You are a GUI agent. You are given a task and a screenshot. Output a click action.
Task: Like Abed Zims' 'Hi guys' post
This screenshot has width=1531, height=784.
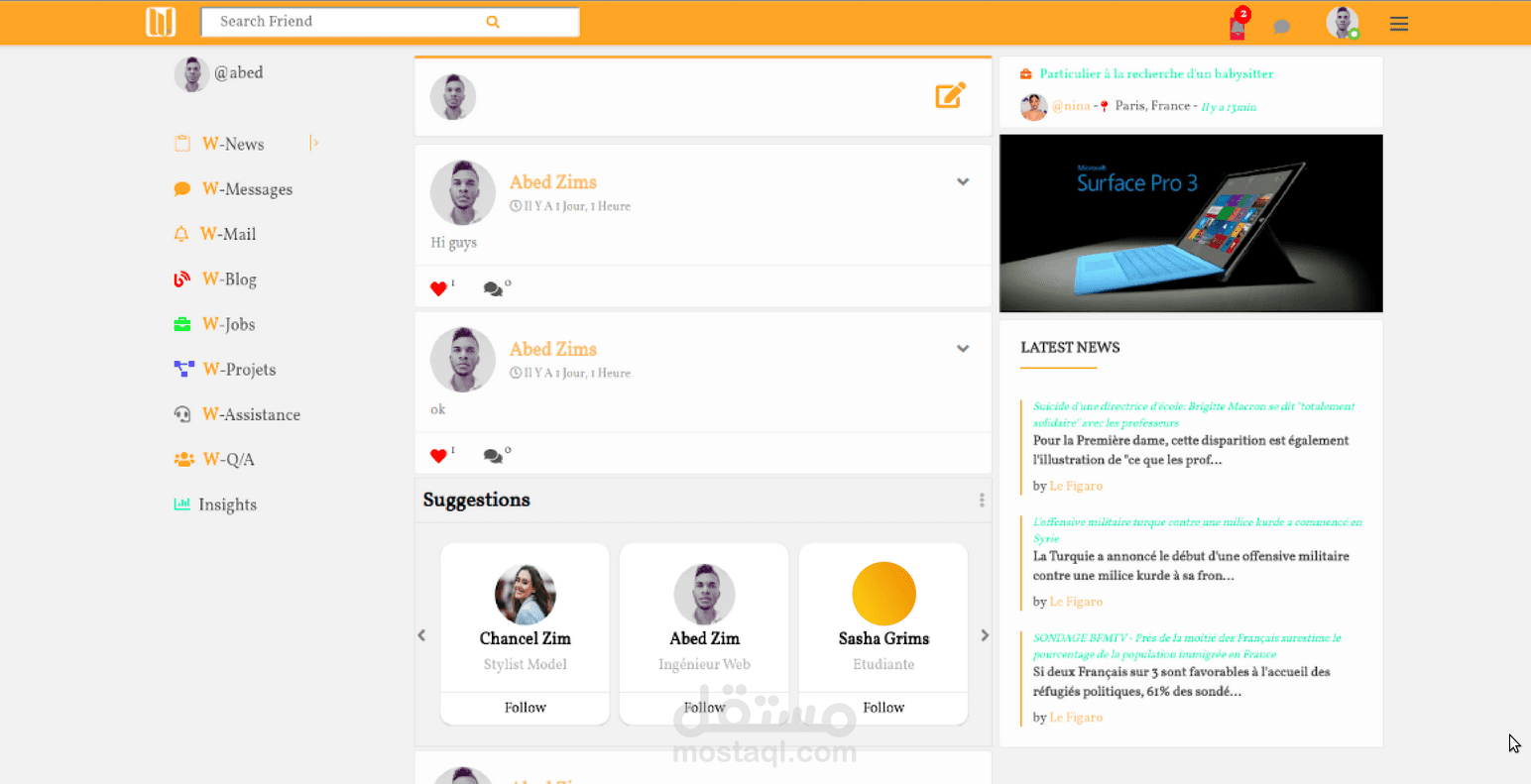(x=438, y=288)
